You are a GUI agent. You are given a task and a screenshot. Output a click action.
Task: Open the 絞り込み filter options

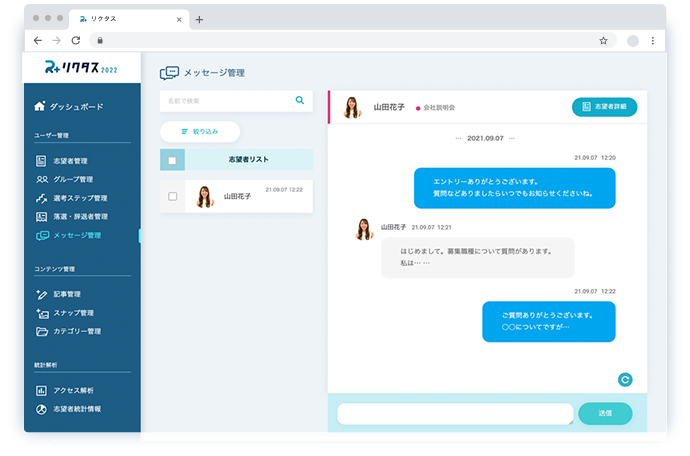(200, 131)
